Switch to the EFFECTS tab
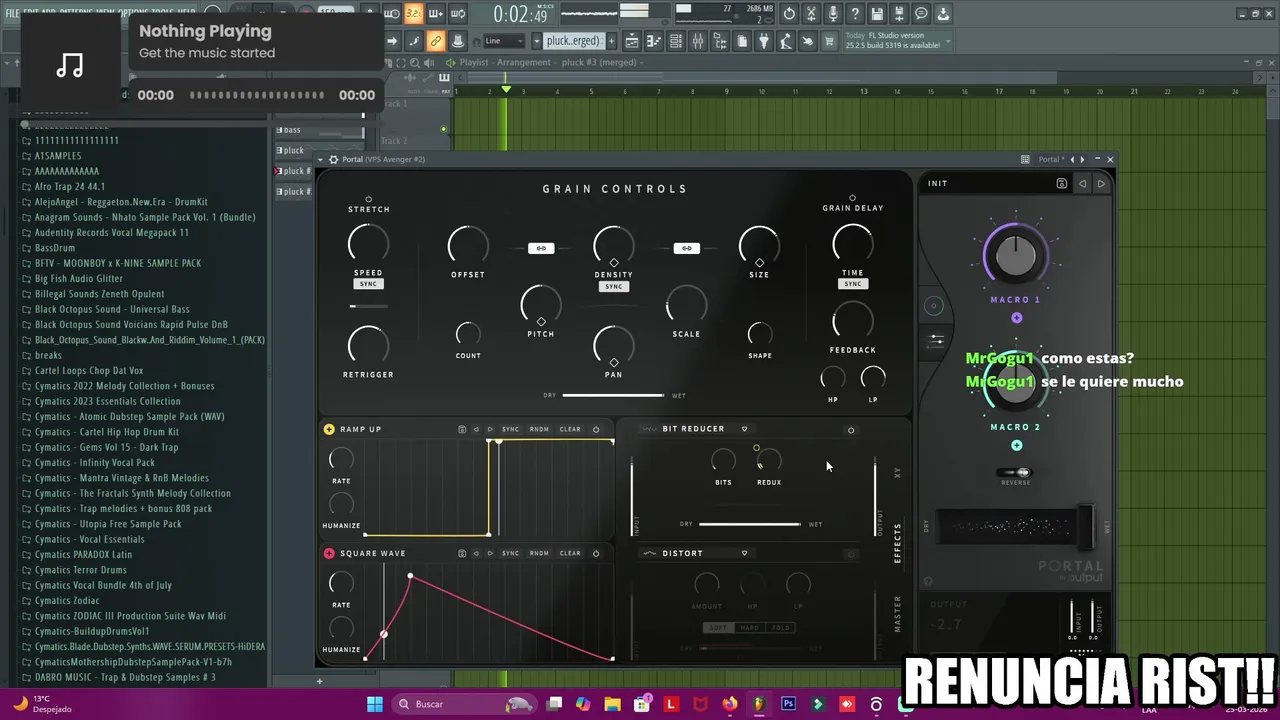The height and width of the screenshot is (720, 1280). (897, 543)
